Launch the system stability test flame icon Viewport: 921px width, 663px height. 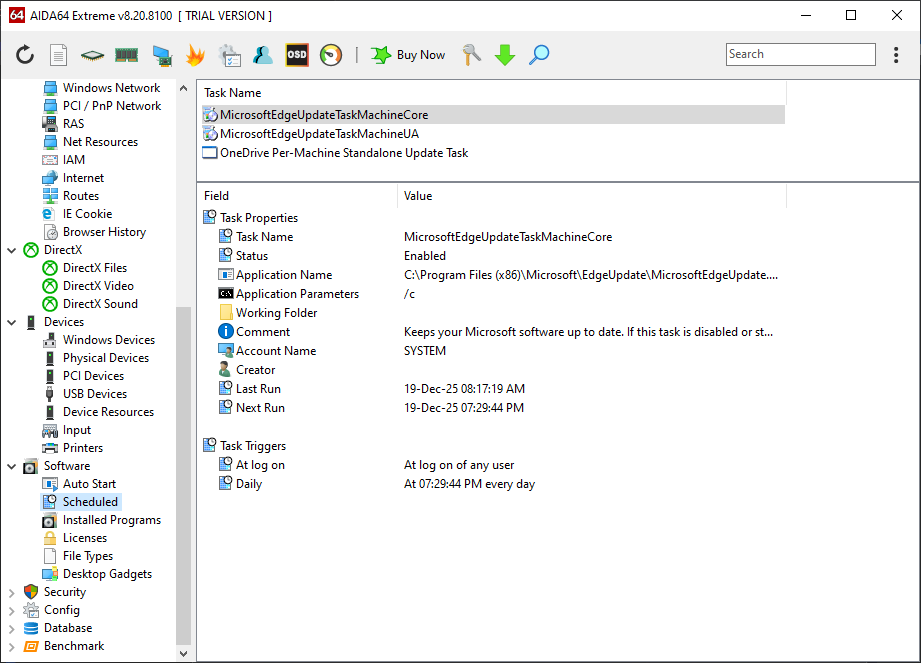tap(195, 55)
